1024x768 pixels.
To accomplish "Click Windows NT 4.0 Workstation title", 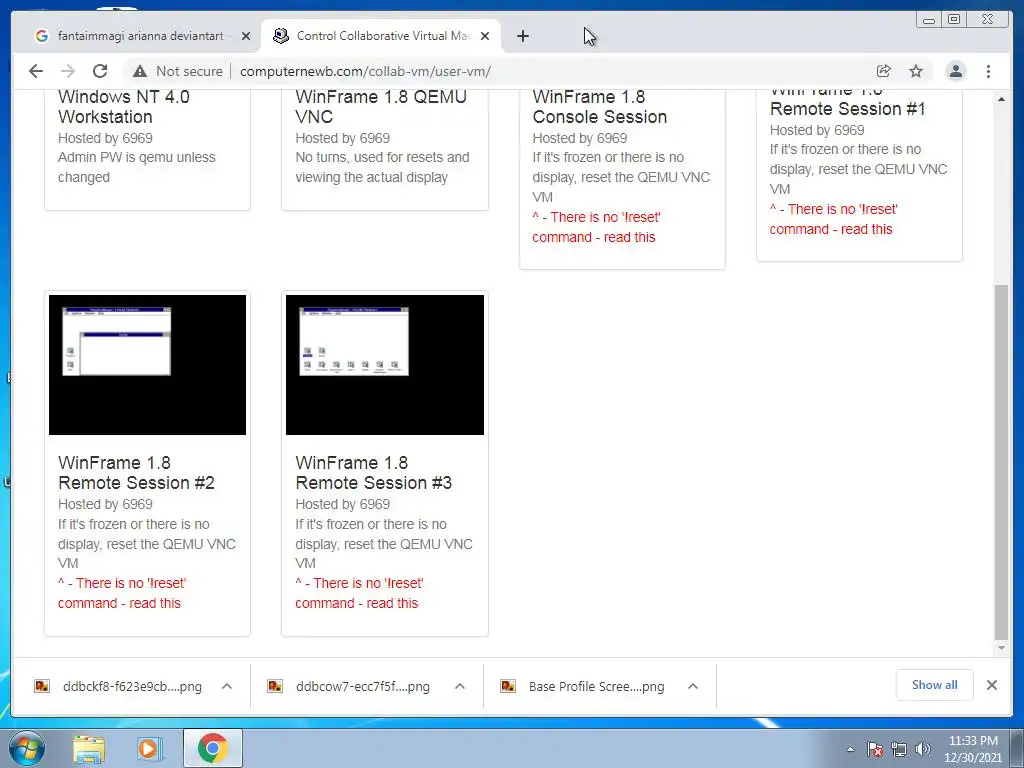I will pos(123,106).
